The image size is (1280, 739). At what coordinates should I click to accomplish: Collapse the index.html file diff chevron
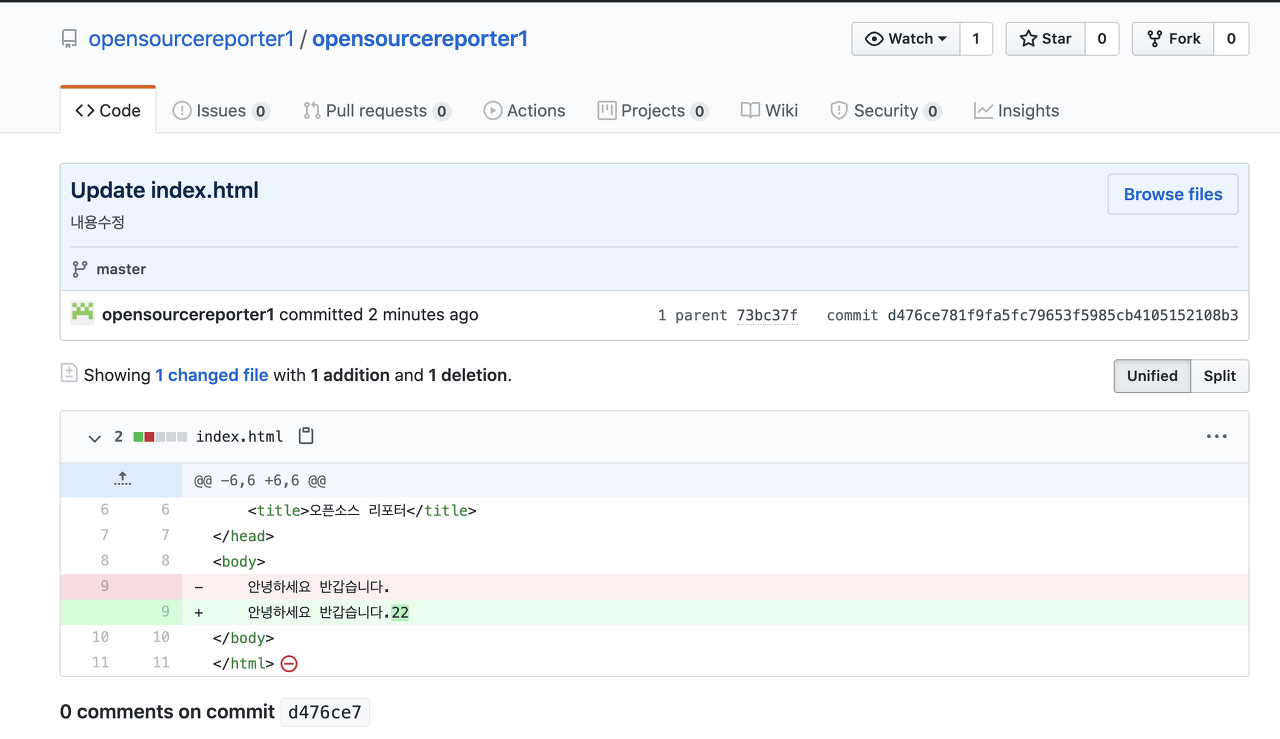tap(95, 437)
